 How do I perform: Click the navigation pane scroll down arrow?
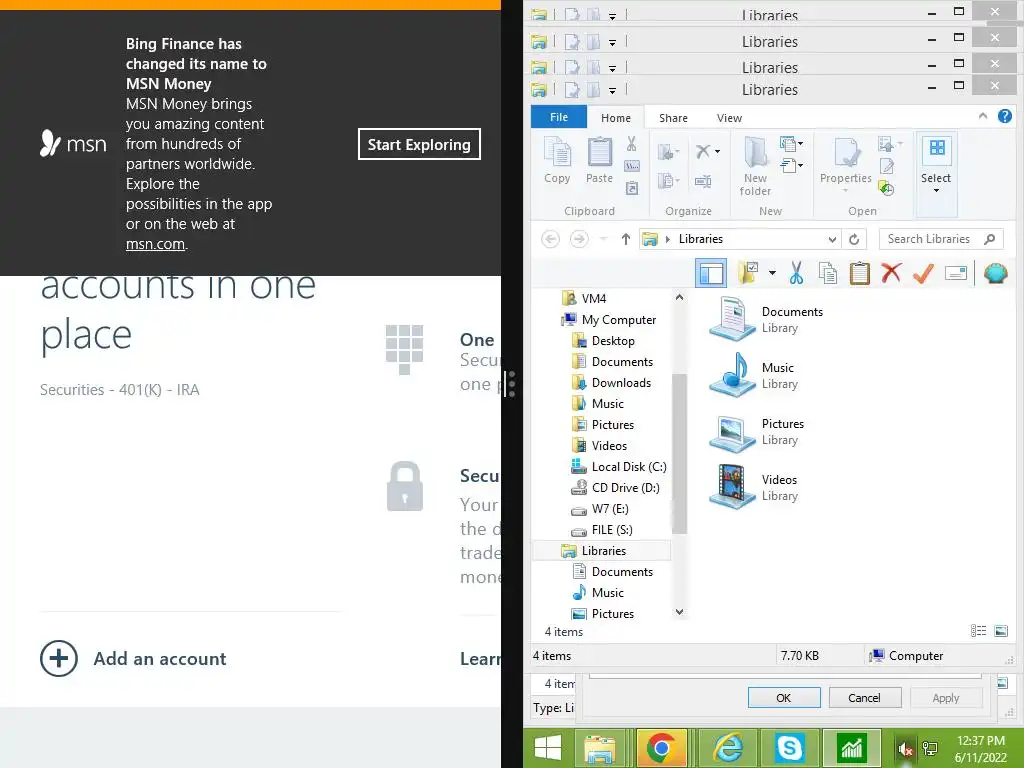point(679,612)
